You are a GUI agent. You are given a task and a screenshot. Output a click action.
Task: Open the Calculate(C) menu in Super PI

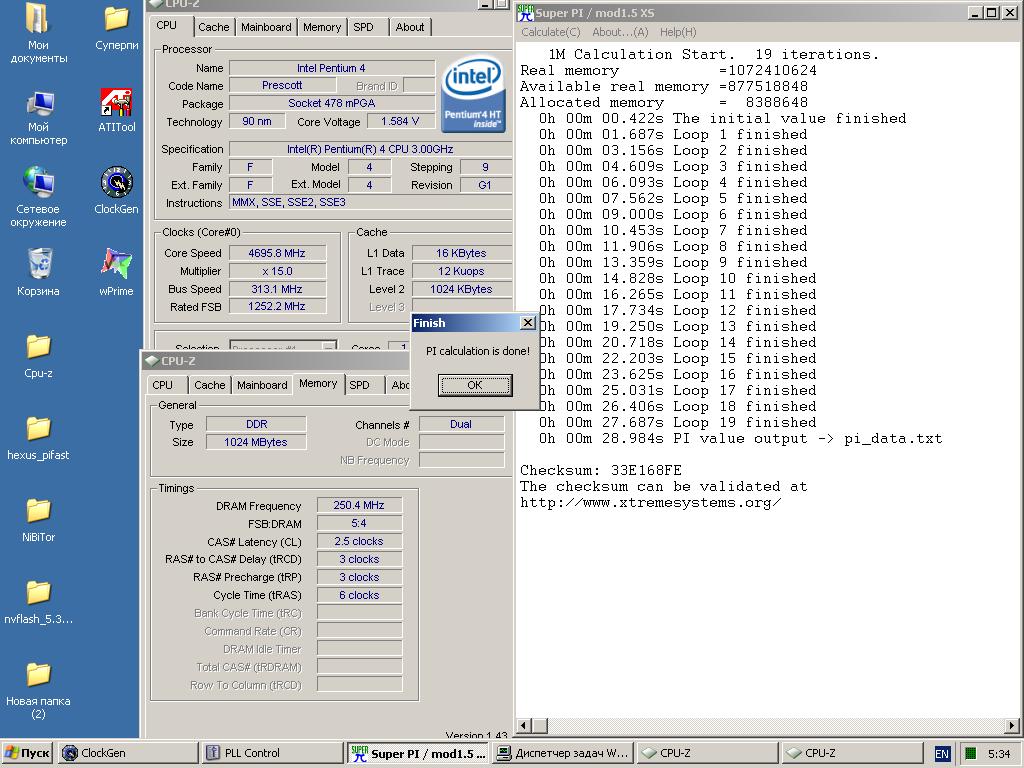551,32
